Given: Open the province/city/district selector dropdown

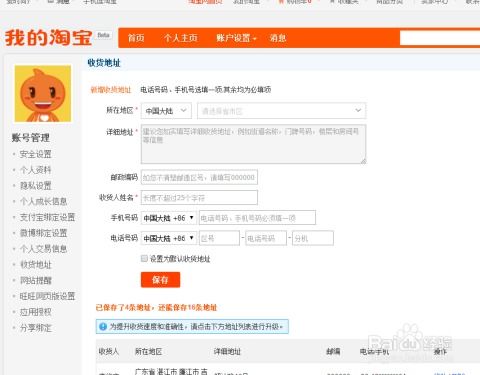Looking at the screenshot, I should (282, 111).
